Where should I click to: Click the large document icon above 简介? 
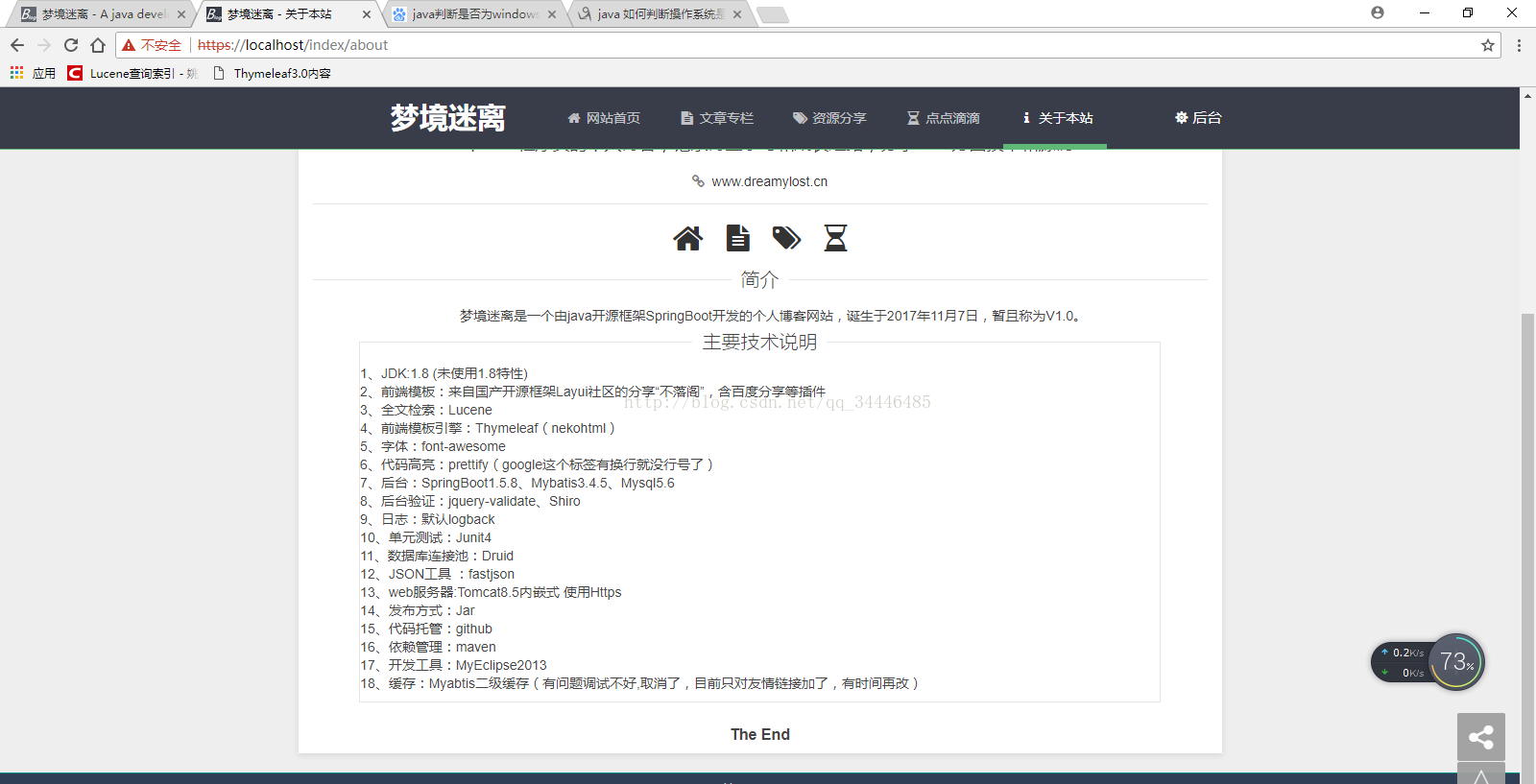point(737,238)
